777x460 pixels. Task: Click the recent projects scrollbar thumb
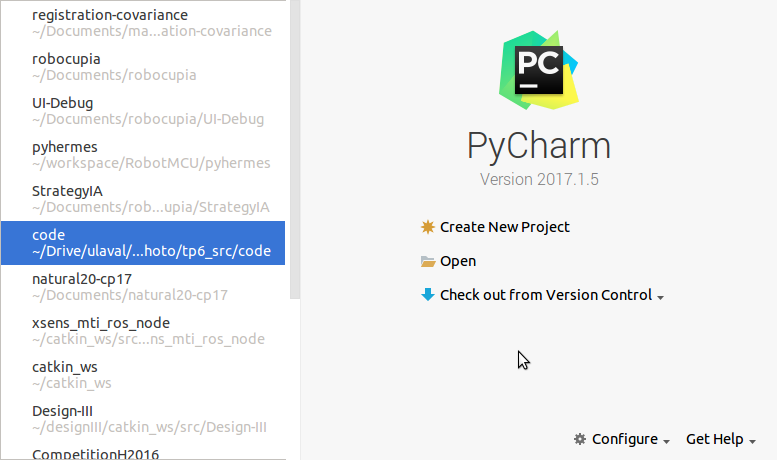point(295,149)
